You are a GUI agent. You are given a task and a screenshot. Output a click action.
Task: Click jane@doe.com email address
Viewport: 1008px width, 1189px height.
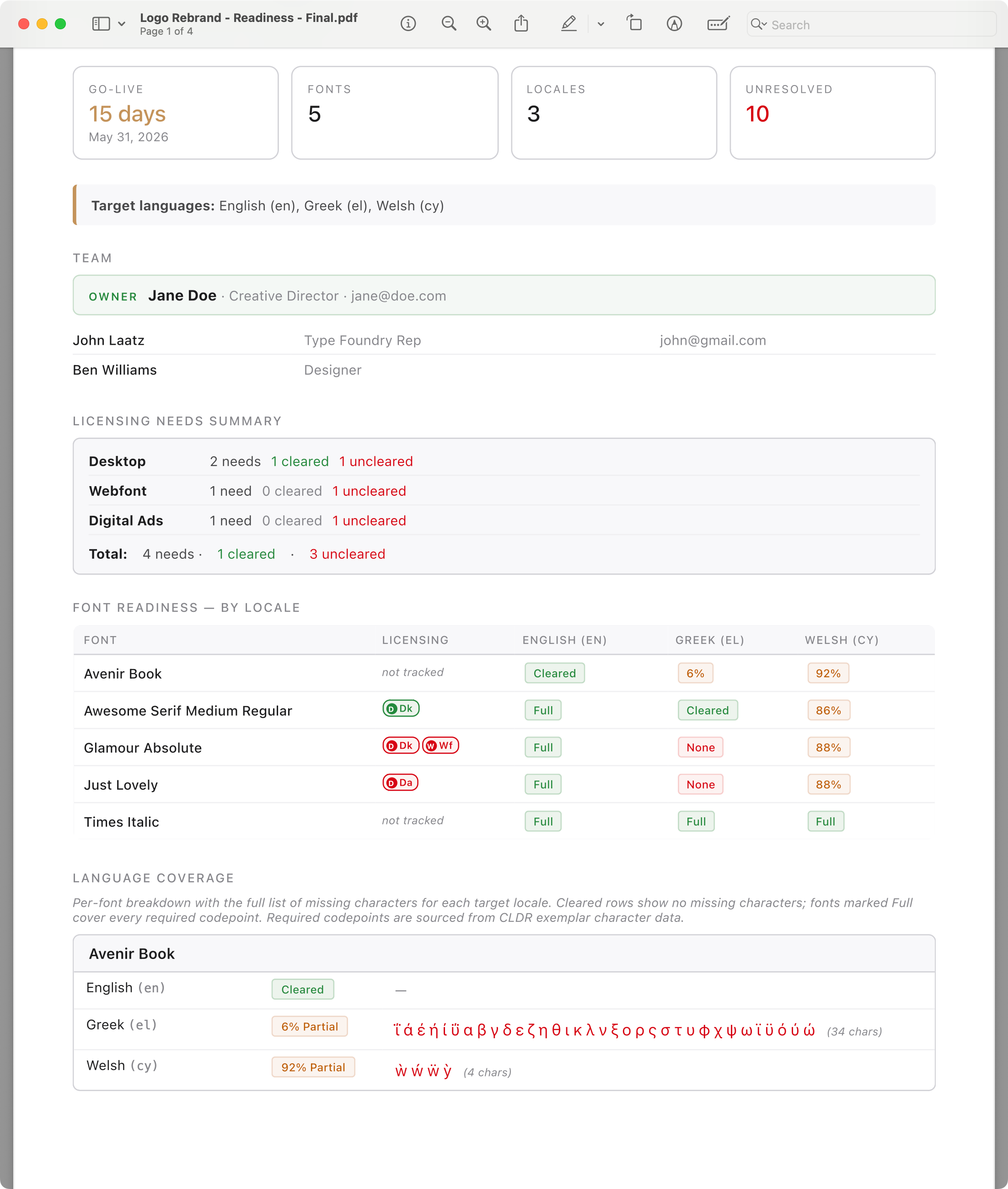[x=398, y=296]
